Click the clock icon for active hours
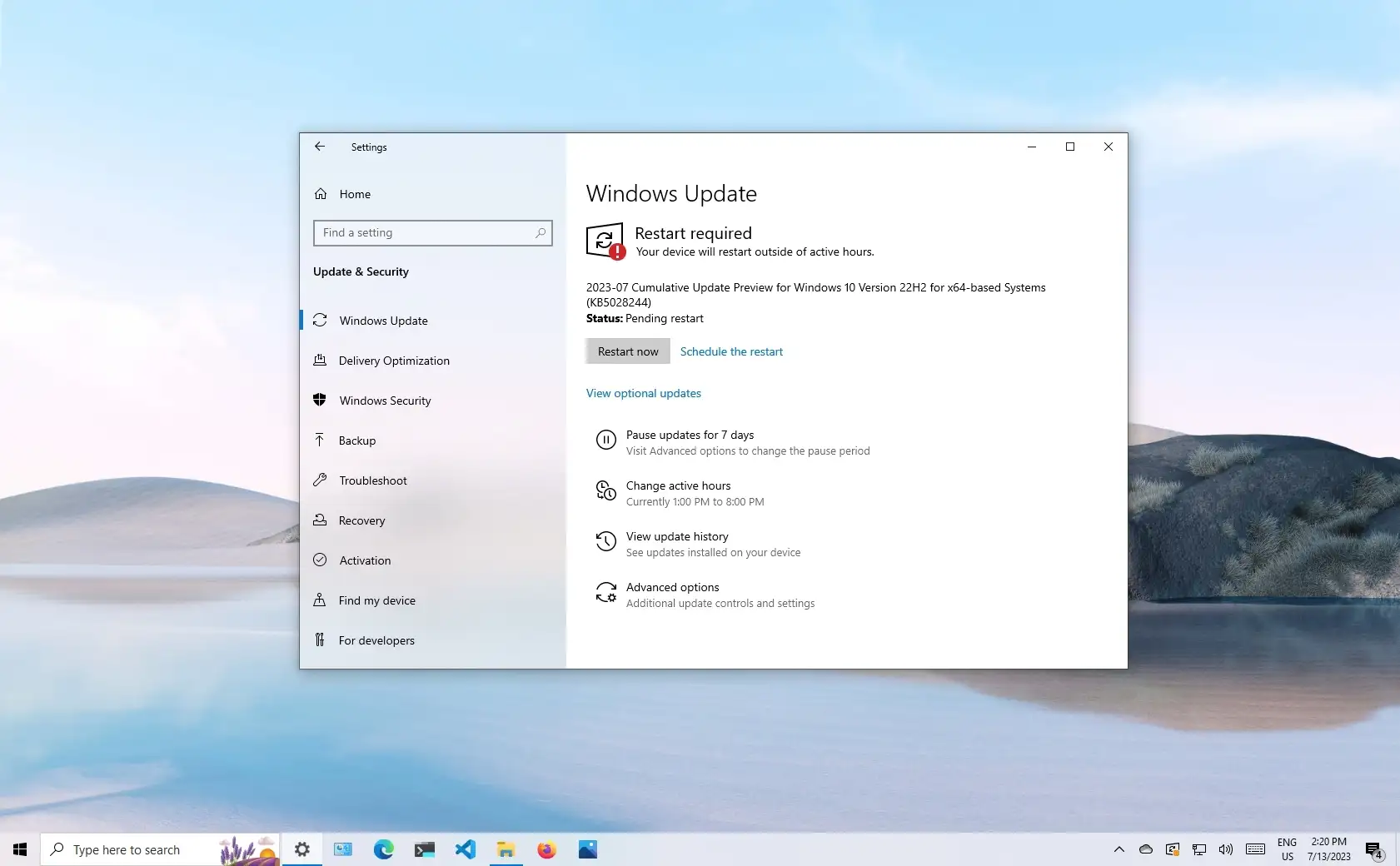Image resolution: width=1400 pixels, height=866 pixels. point(606,490)
